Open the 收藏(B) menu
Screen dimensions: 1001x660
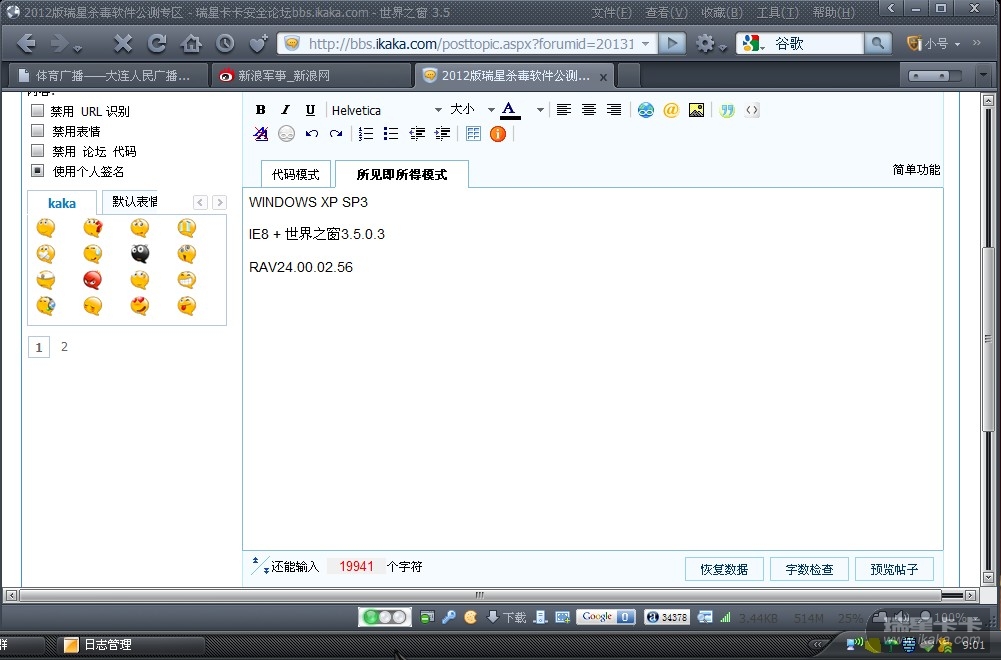pos(722,12)
